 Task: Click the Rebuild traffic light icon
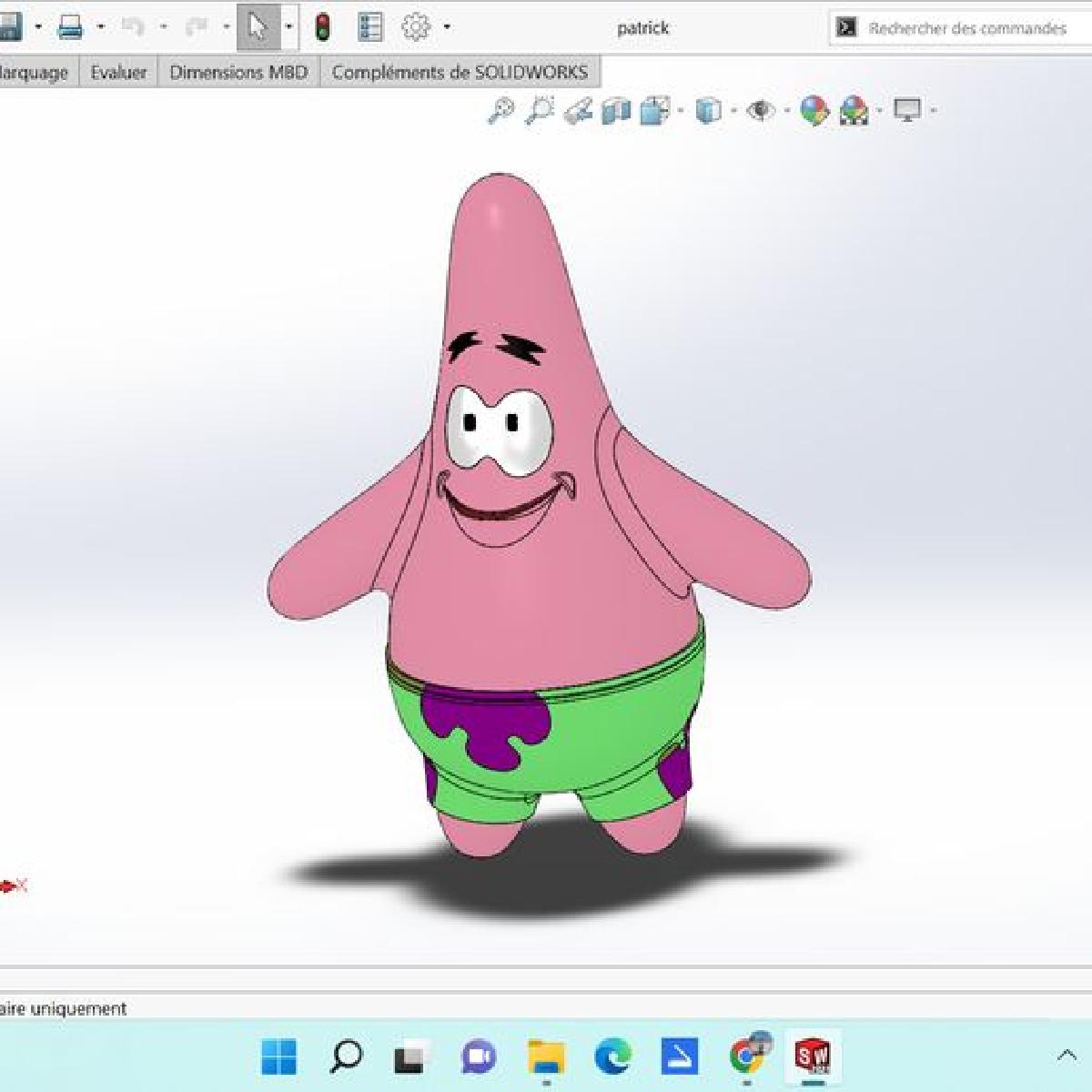pyautogui.click(x=322, y=27)
